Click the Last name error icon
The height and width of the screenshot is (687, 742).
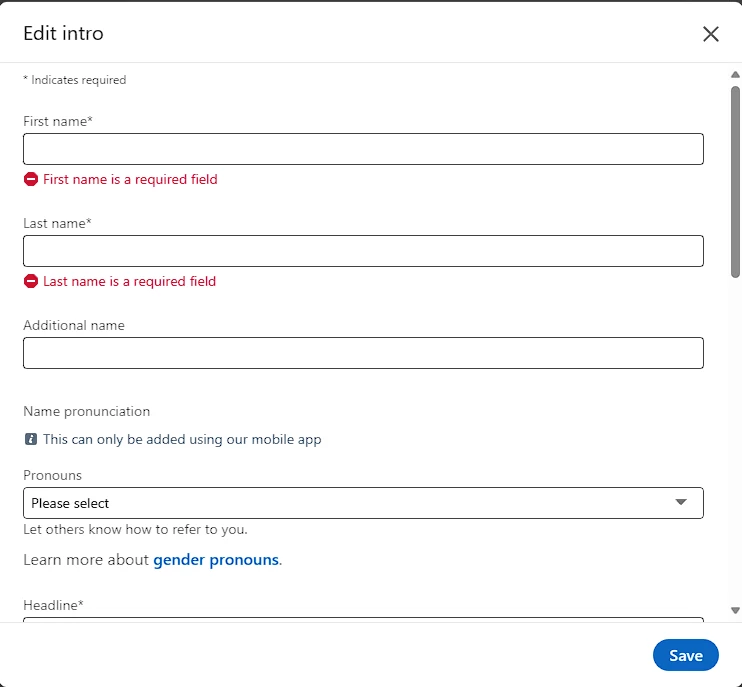pyautogui.click(x=31, y=282)
